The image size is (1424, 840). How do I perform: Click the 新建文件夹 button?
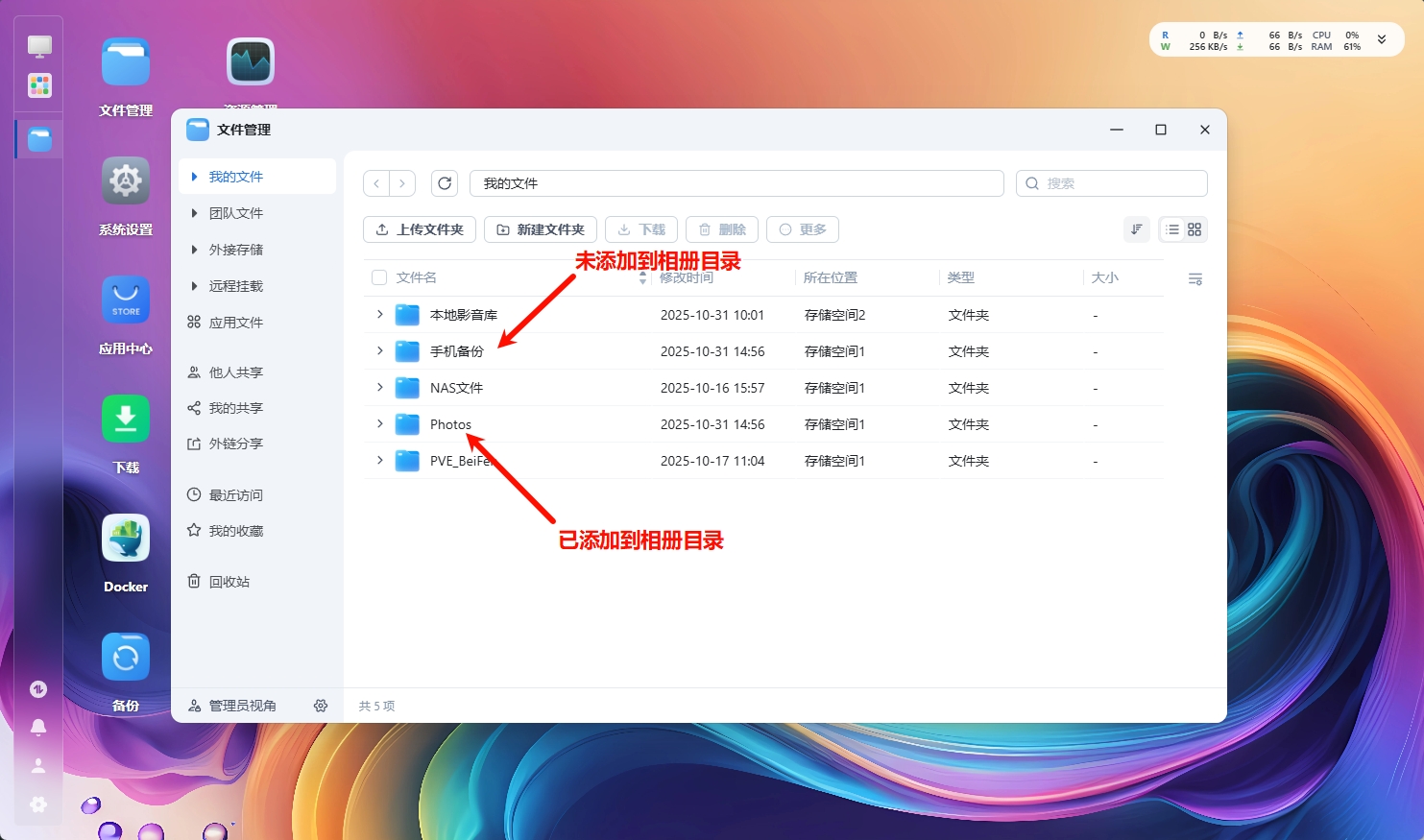pos(541,229)
